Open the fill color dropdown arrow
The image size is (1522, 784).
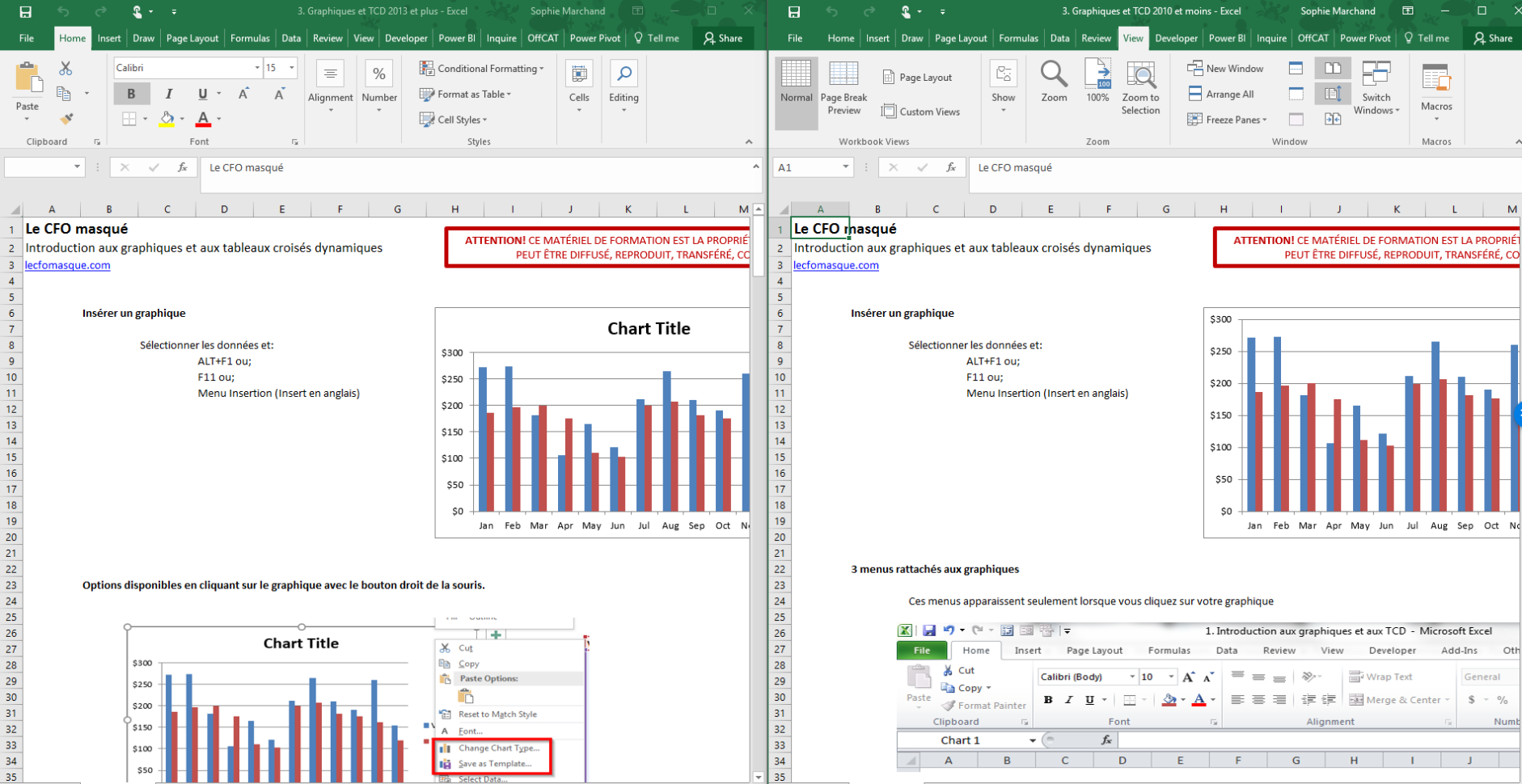pyautogui.click(x=182, y=119)
